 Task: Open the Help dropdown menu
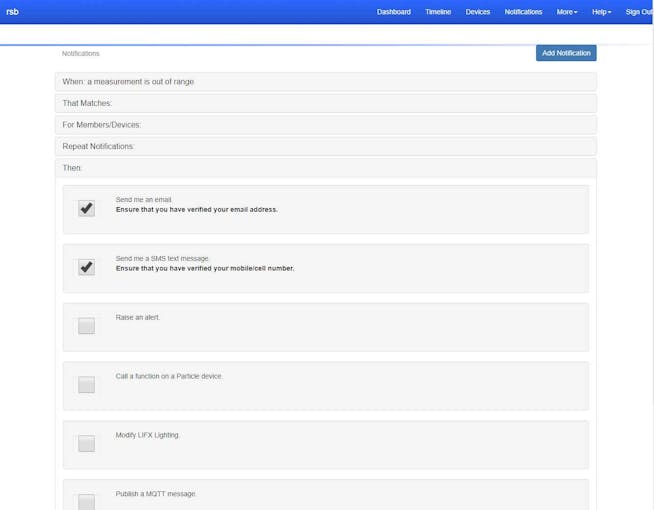[601, 12]
